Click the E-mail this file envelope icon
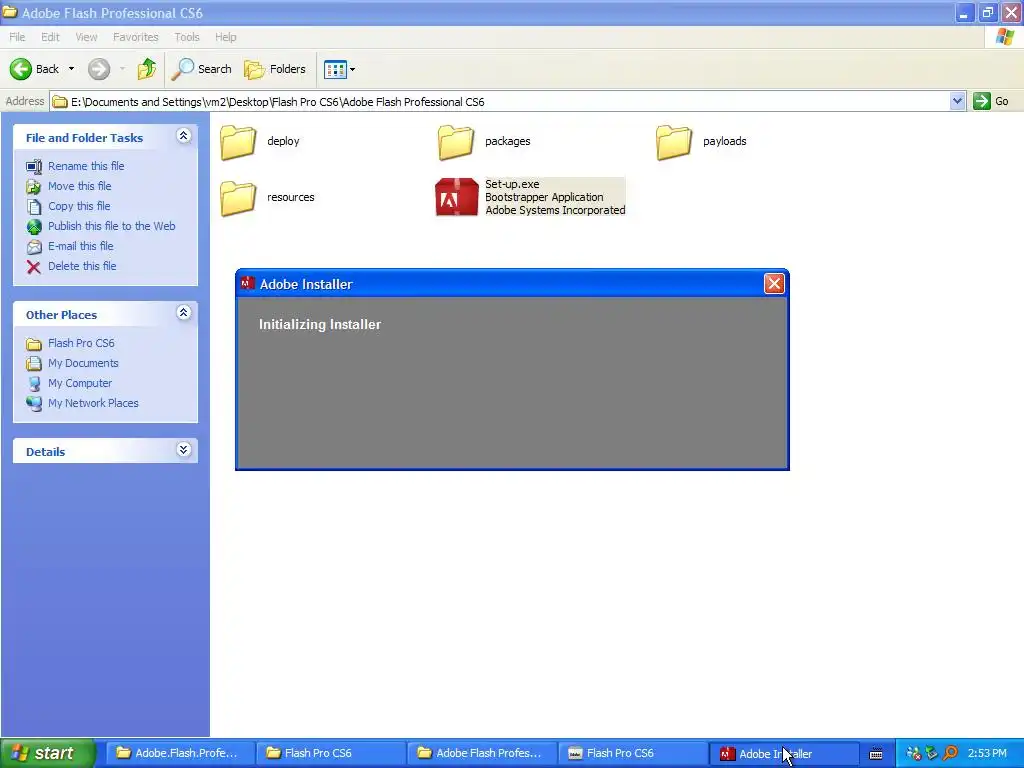The image size is (1024, 768). pyautogui.click(x=34, y=247)
